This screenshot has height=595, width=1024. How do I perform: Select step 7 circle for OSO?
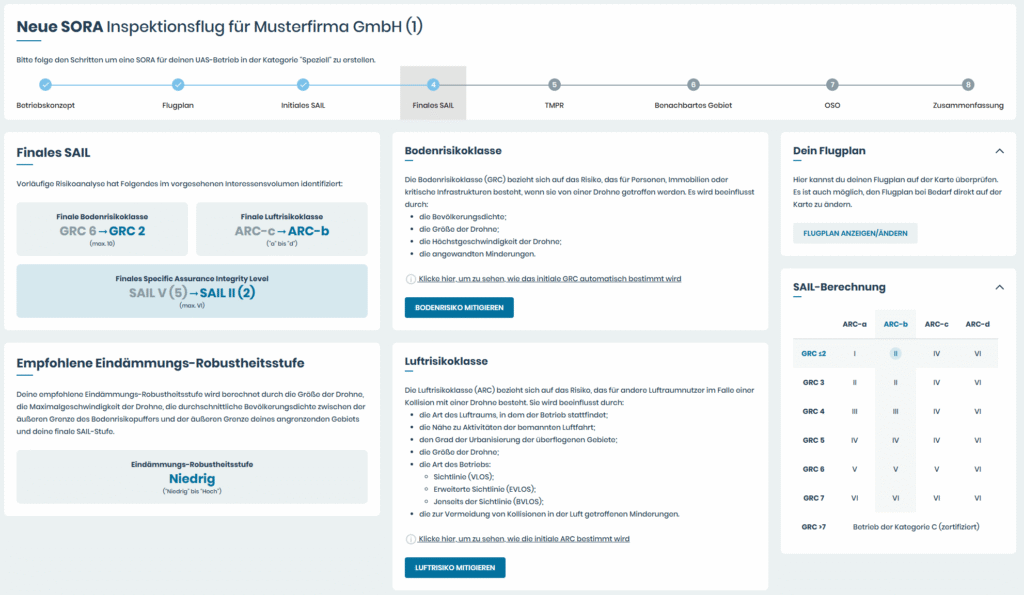[x=832, y=84]
